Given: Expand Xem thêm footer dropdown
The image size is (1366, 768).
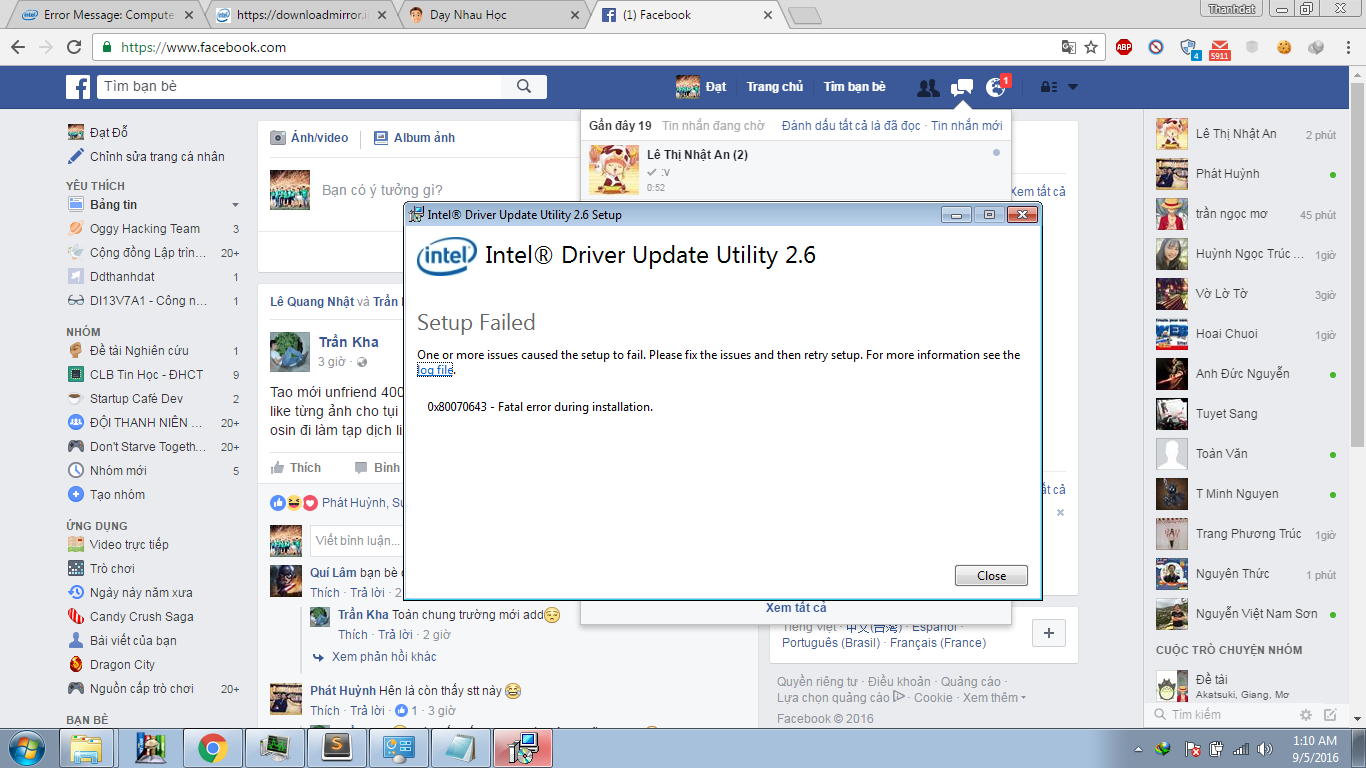Looking at the screenshot, I should tap(994, 698).
